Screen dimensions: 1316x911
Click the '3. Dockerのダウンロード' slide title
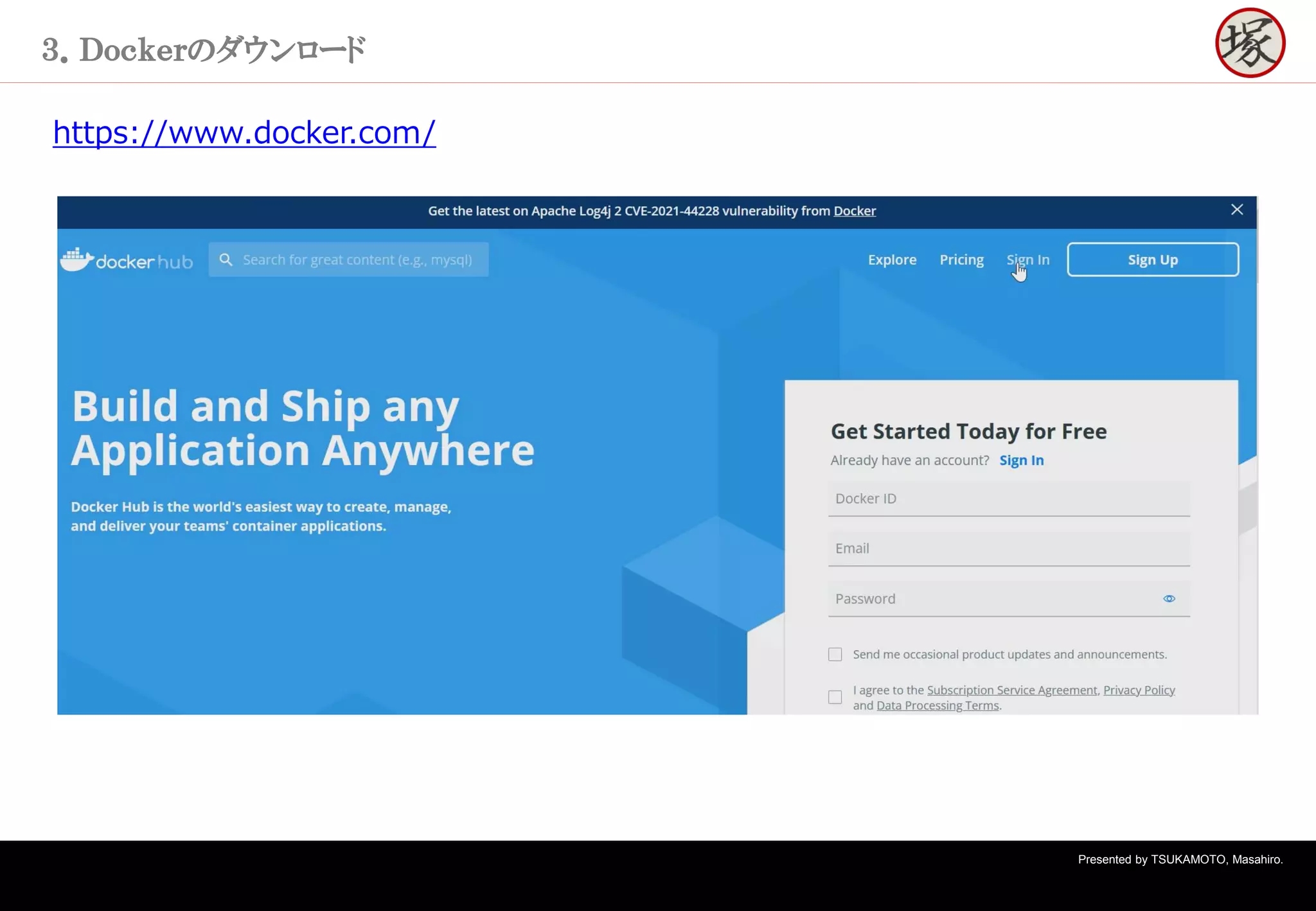pyautogui.click(x=204, y=49)
